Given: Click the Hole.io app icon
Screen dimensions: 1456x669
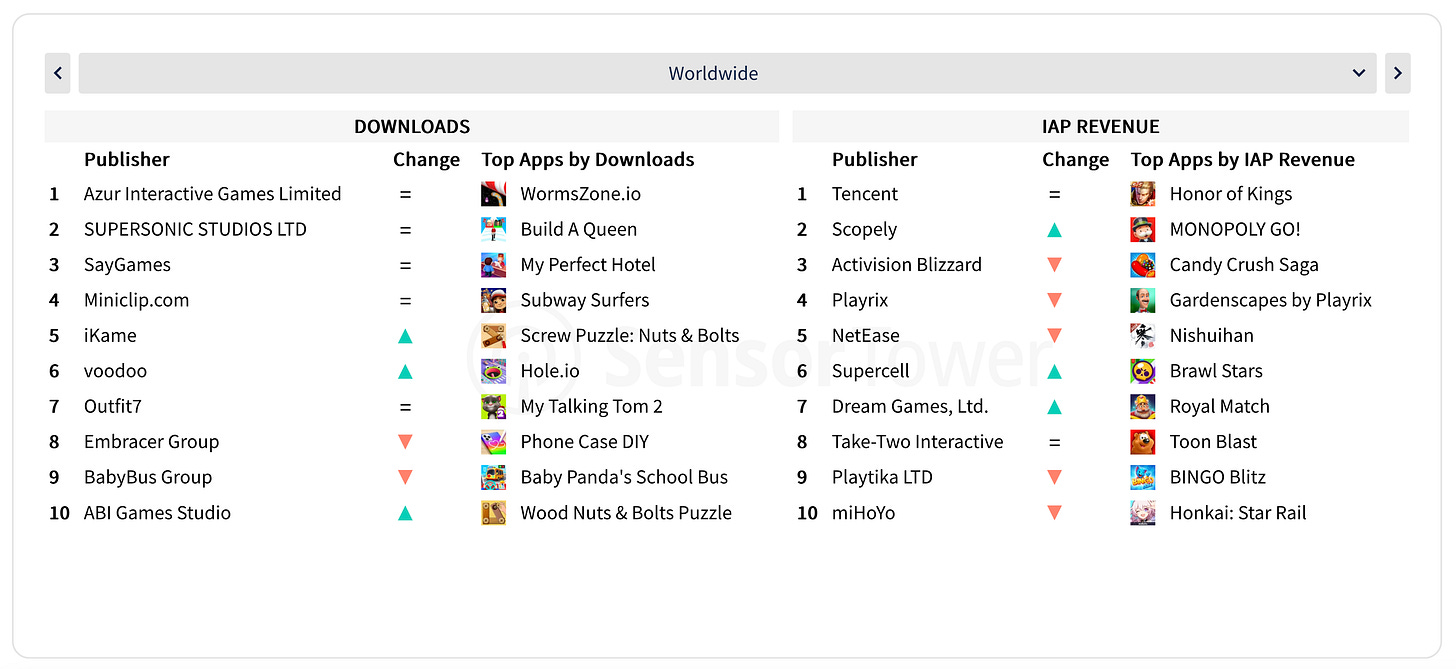Looking at the screenshot, I should pos(493,371).
